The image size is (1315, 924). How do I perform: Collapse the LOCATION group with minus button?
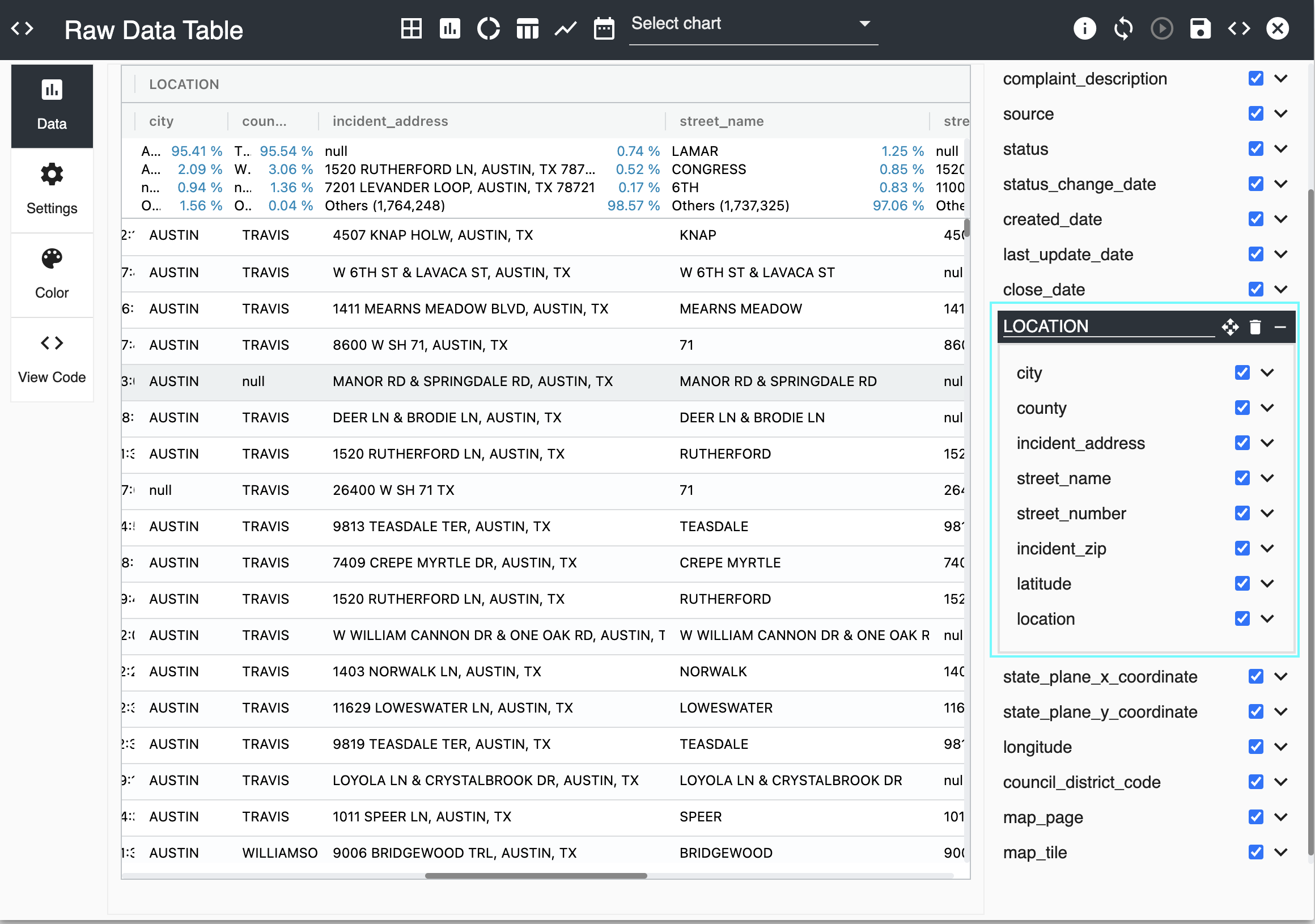[1280, 327]
